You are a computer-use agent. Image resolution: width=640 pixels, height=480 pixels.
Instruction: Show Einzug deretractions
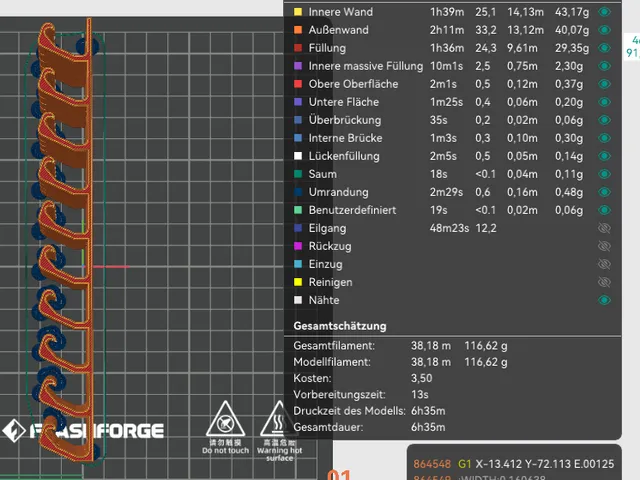pyautogui.click(x=604, y=264)
